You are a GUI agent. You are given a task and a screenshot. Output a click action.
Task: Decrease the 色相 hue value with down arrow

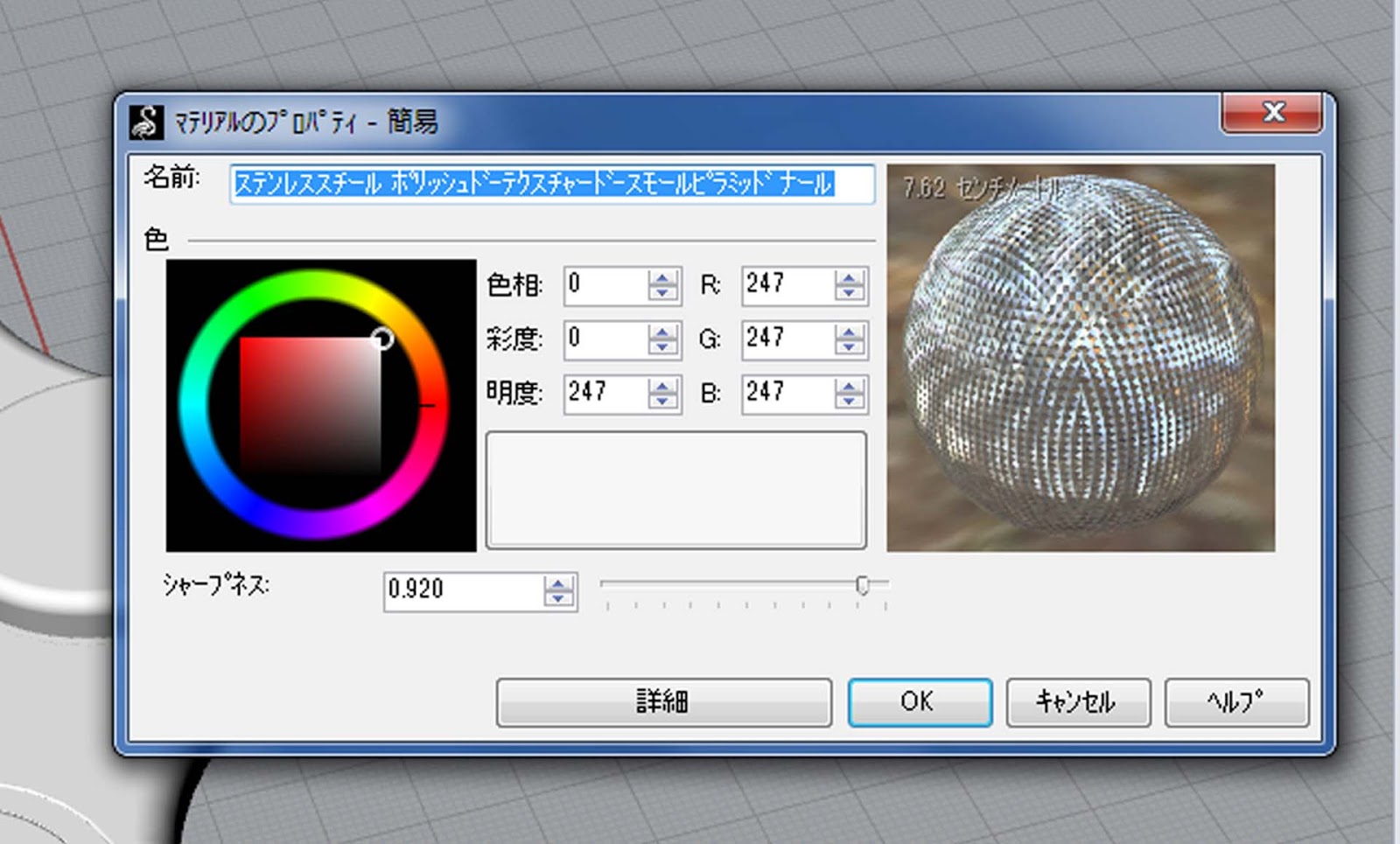(663, 294)
